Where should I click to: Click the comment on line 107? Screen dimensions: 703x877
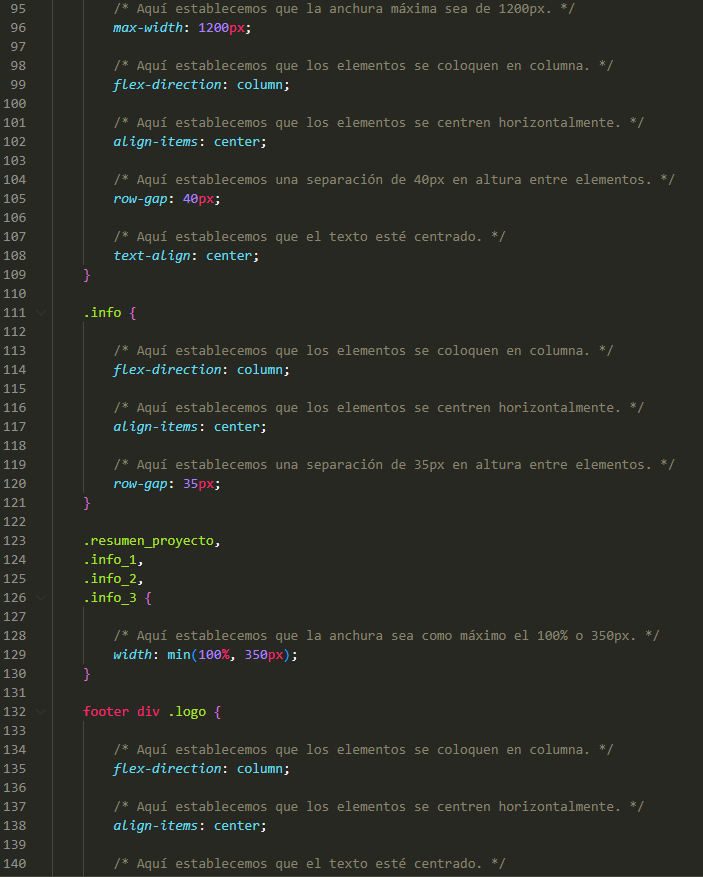[x=309, y=237]
